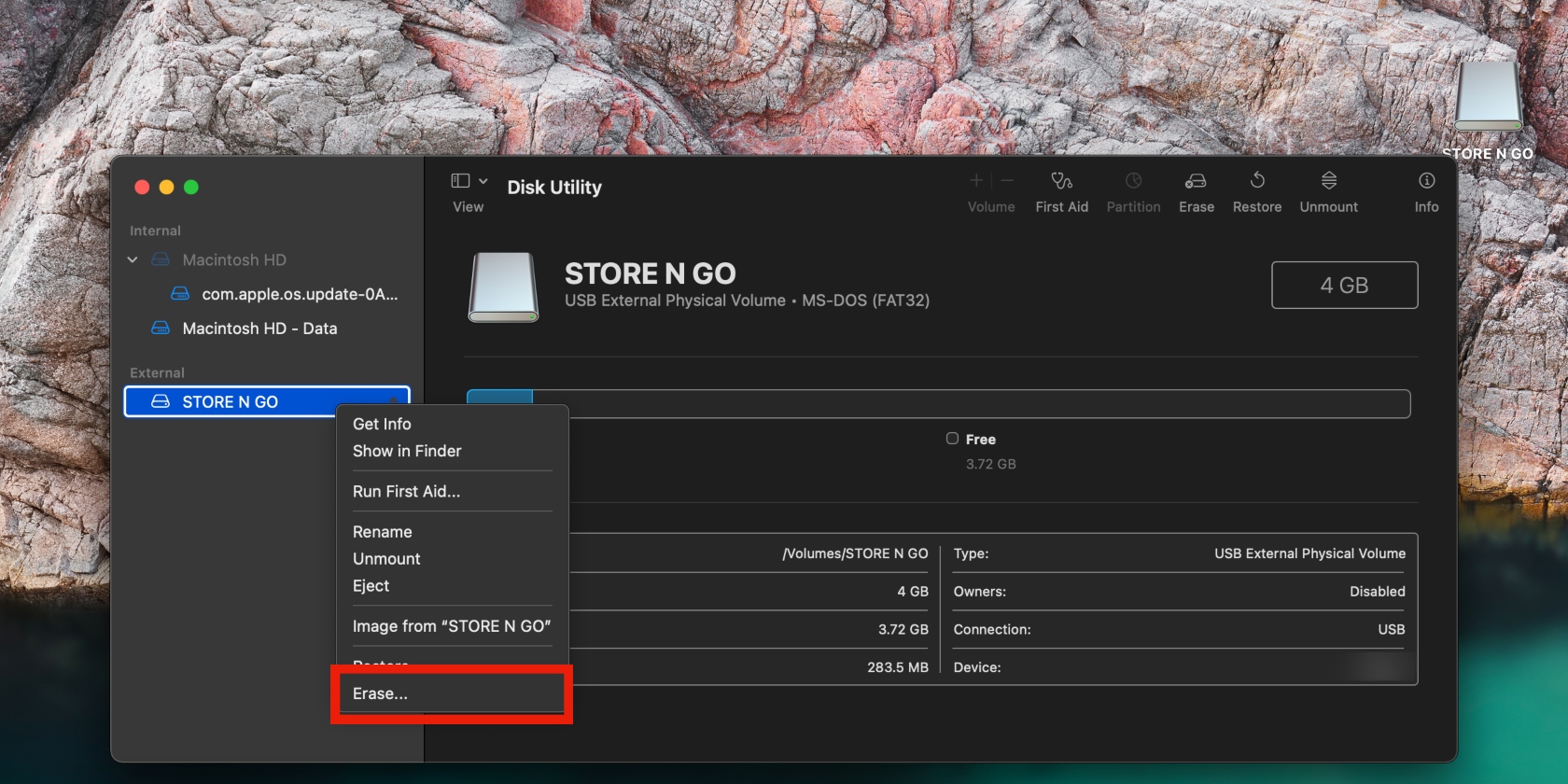Click the yellow minimize window button
Screen dimensions: 1568x784
(x=166, y=187)
